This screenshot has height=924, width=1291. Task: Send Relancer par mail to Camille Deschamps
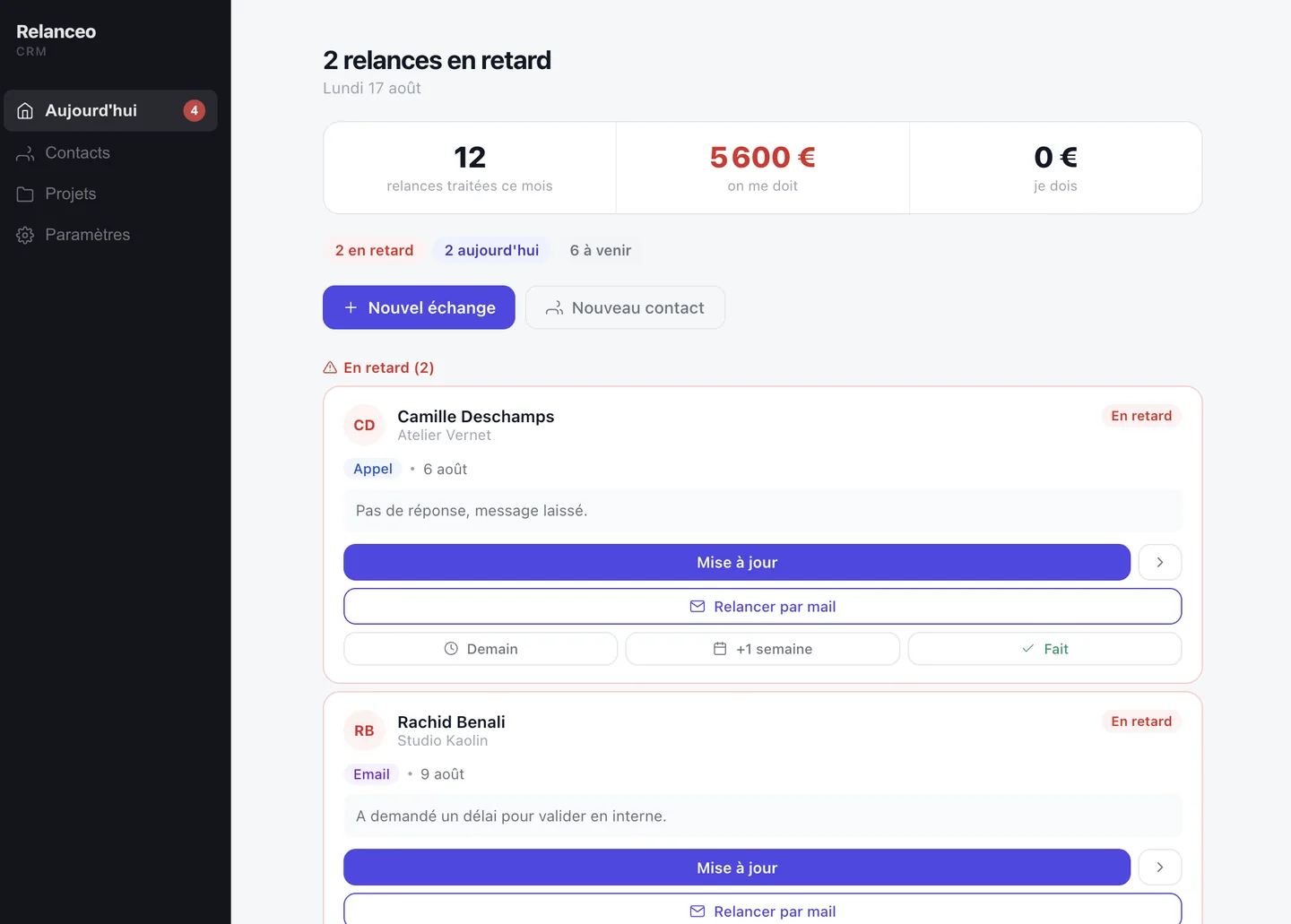point(762,607)
